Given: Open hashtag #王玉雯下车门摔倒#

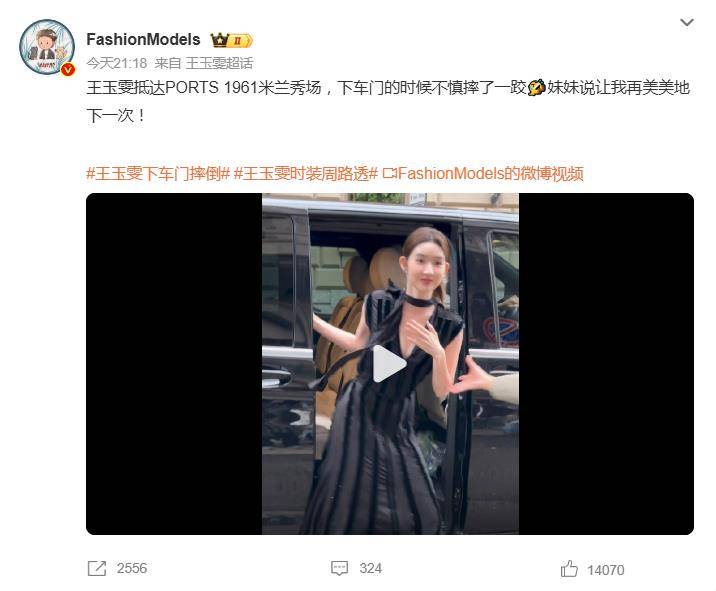Looking at the screenshot, I should (x=158, y=174).
